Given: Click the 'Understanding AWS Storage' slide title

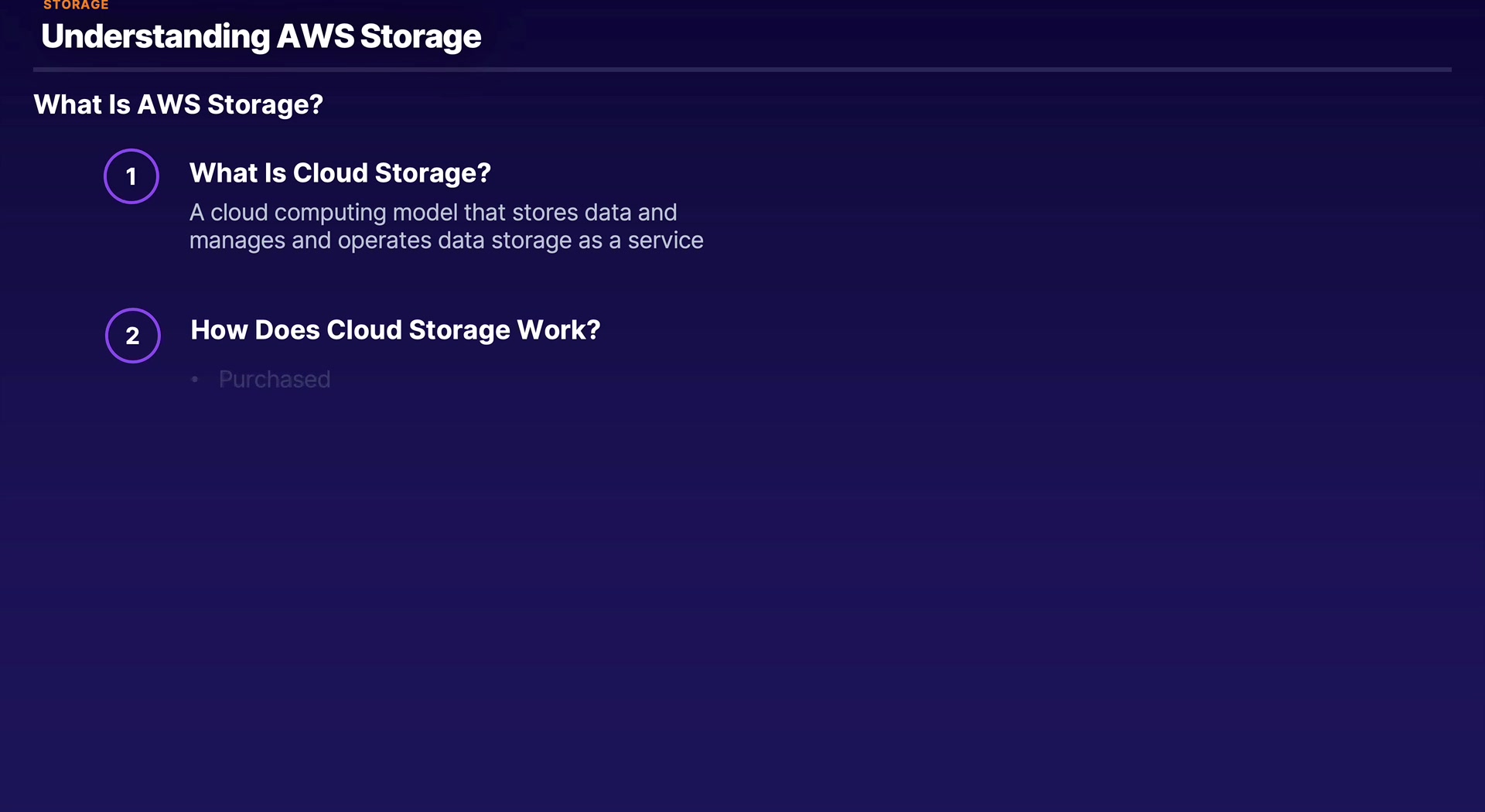Looking at the screenshot, I should pos(261,36).
